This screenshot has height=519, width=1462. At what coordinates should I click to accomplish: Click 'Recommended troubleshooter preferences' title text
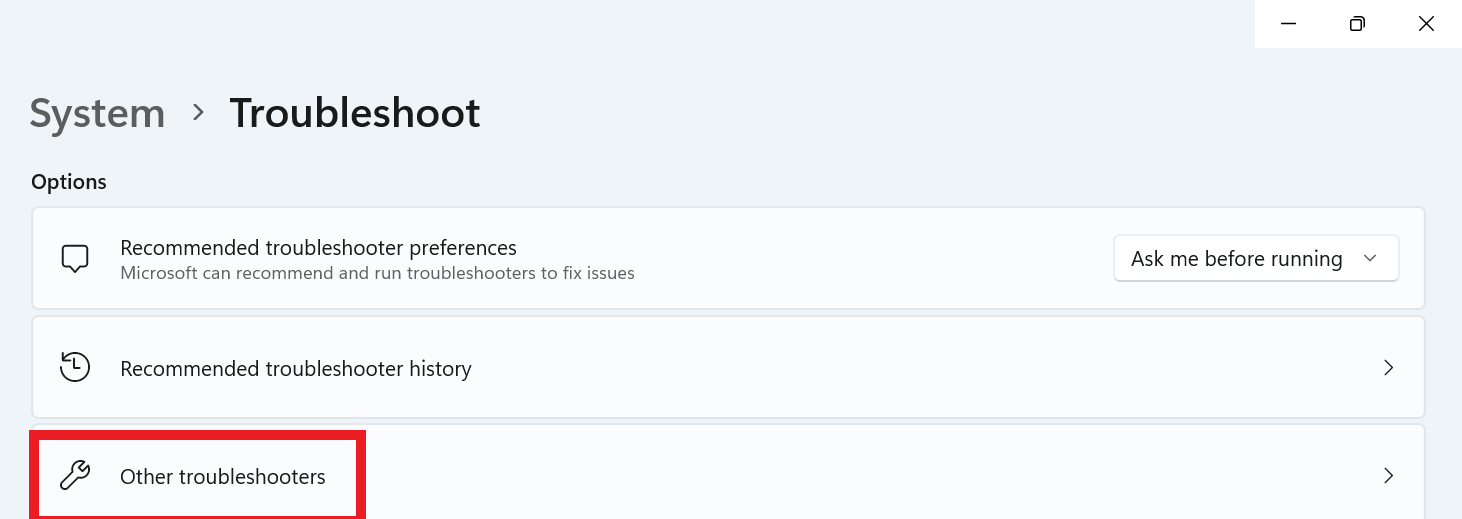[318, 247]
